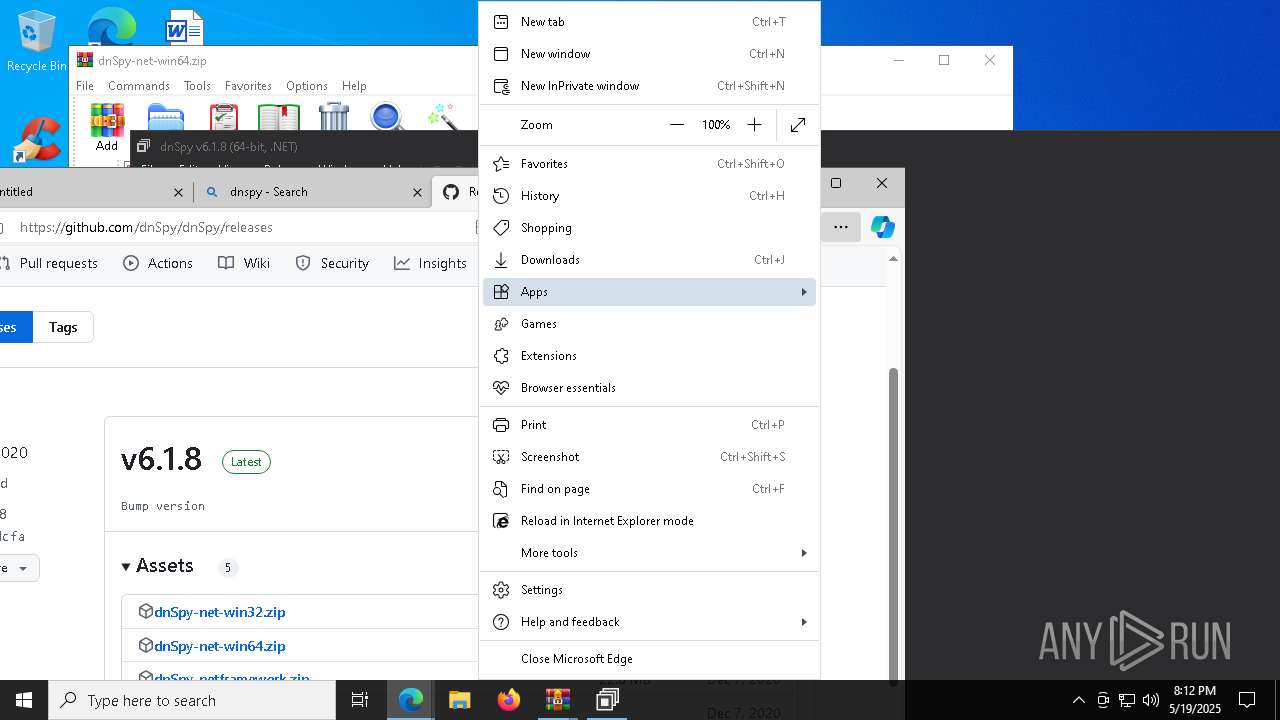The image size is (1280, 720).
Task: Open File Explorer from the taskbar
Action: [x=459, y=700]
